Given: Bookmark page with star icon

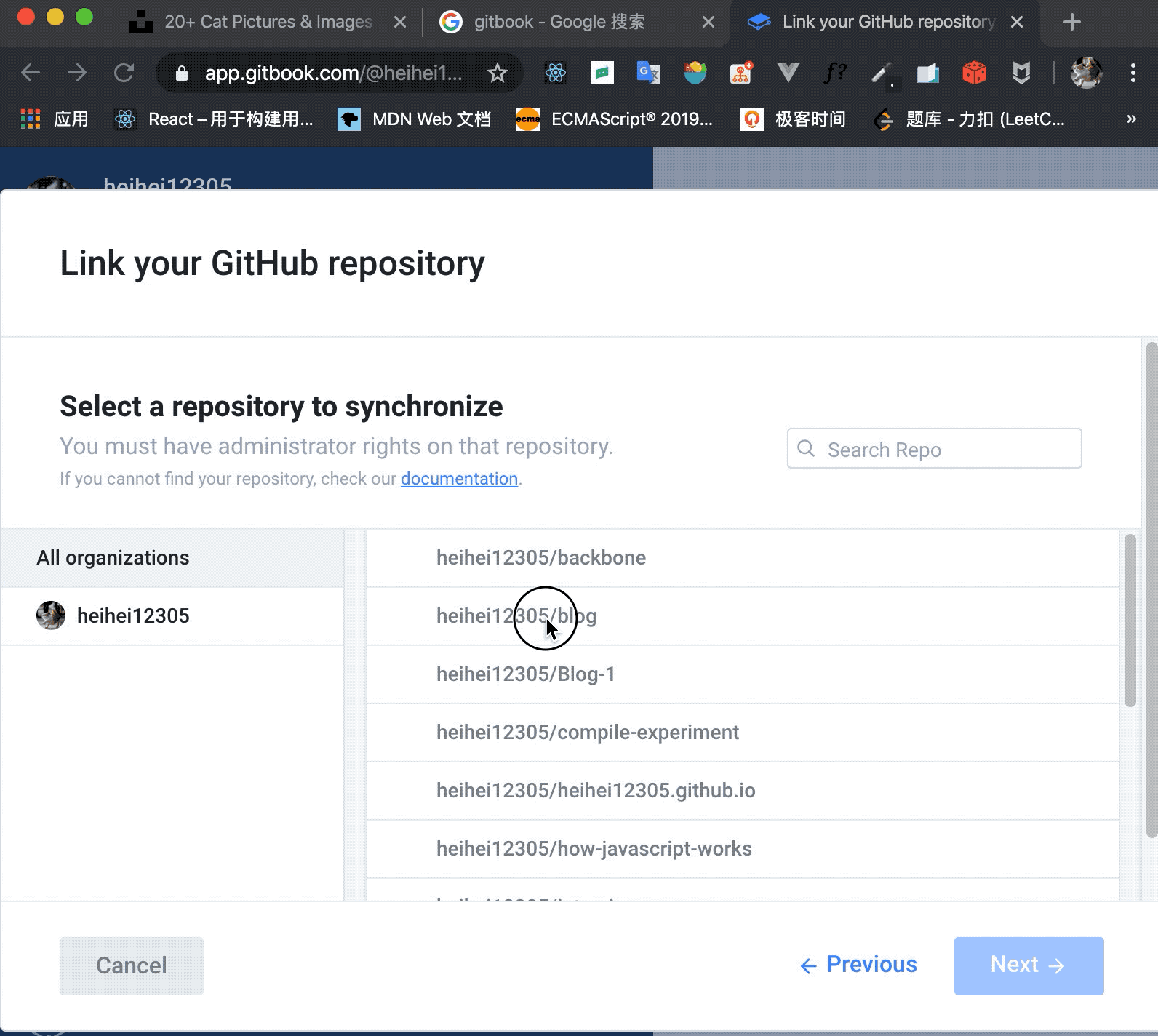Looking at the screenshot, I should click(x=498, y=73).
